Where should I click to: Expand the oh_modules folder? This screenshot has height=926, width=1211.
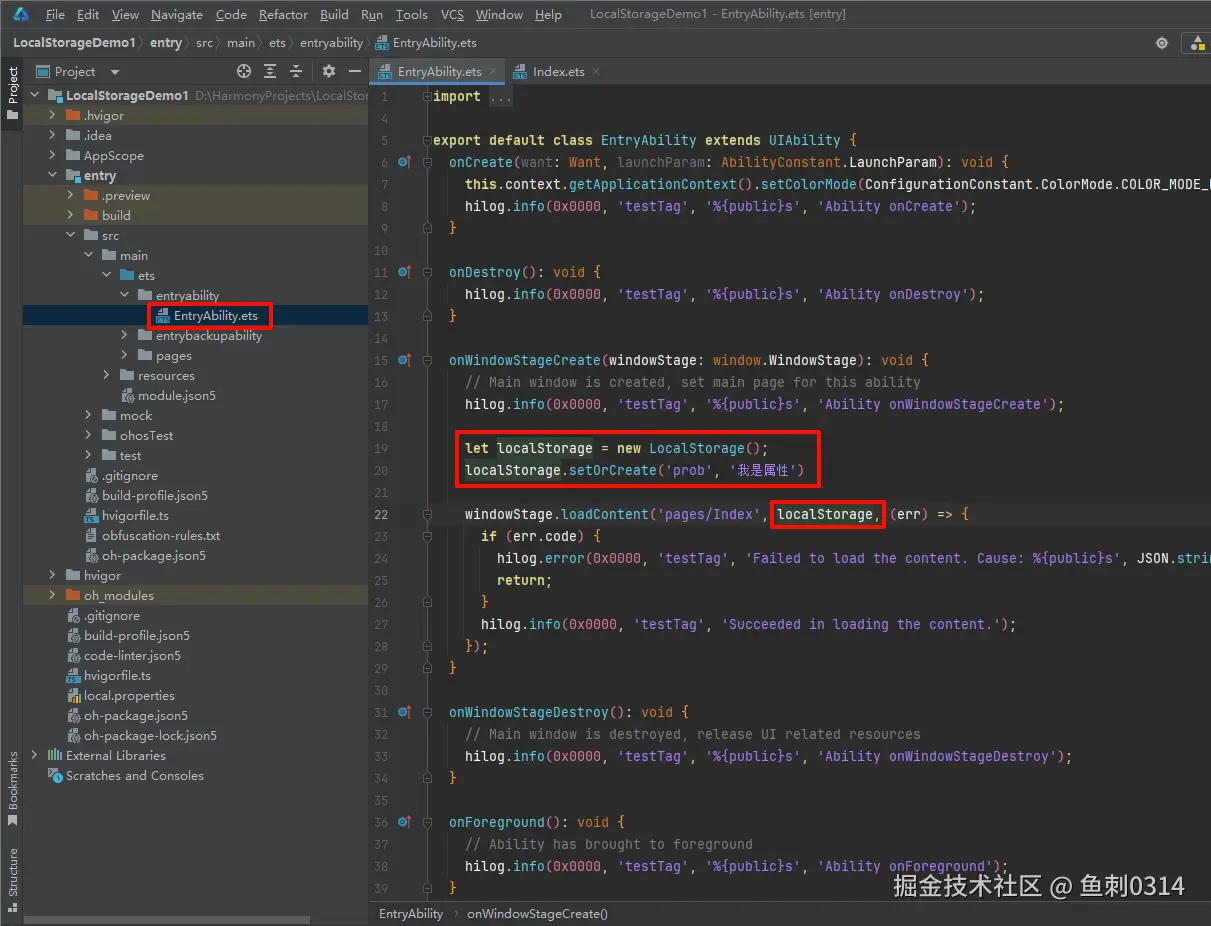coord(53,595)
